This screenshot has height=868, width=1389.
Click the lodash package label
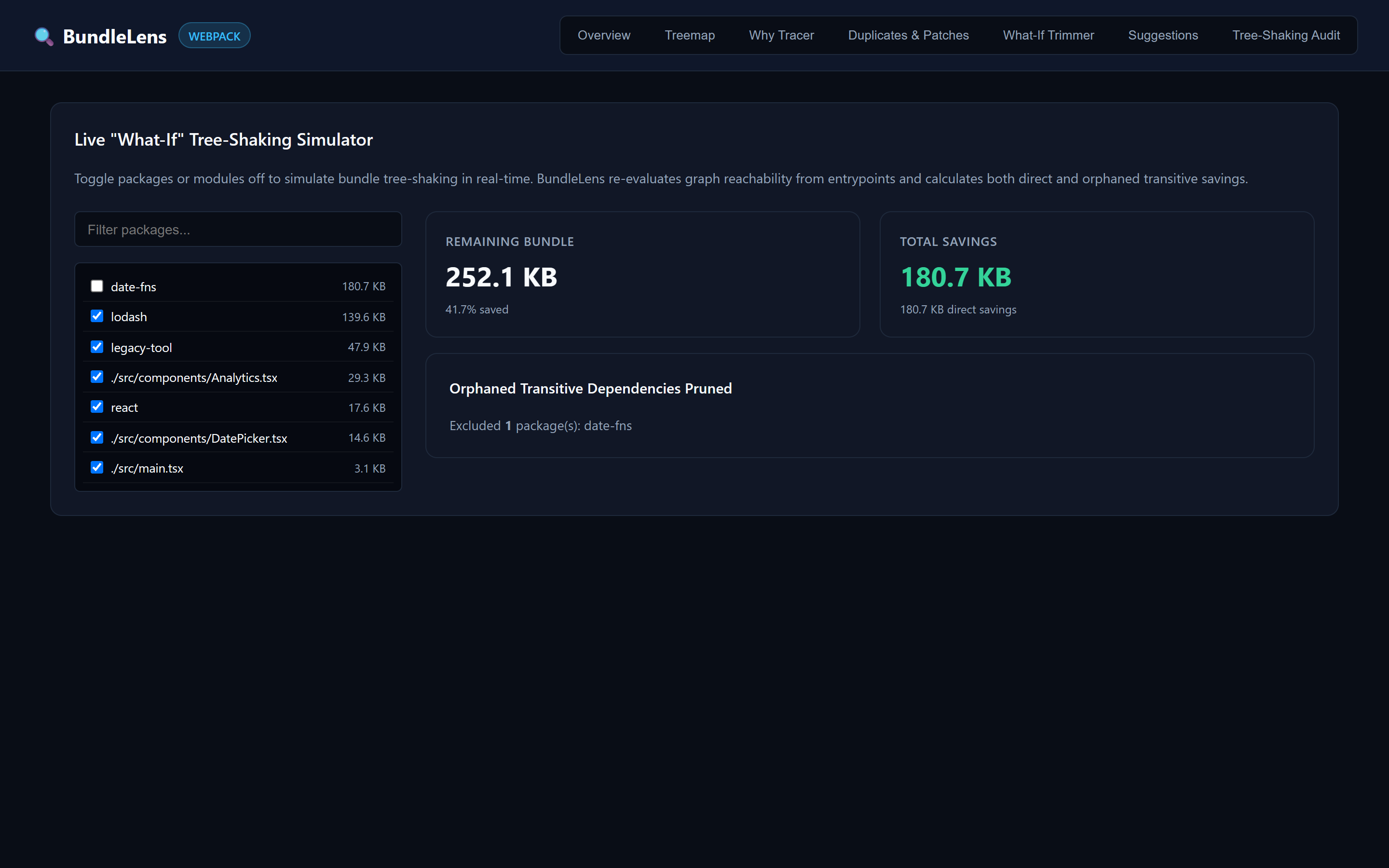[x=129, y=317]
